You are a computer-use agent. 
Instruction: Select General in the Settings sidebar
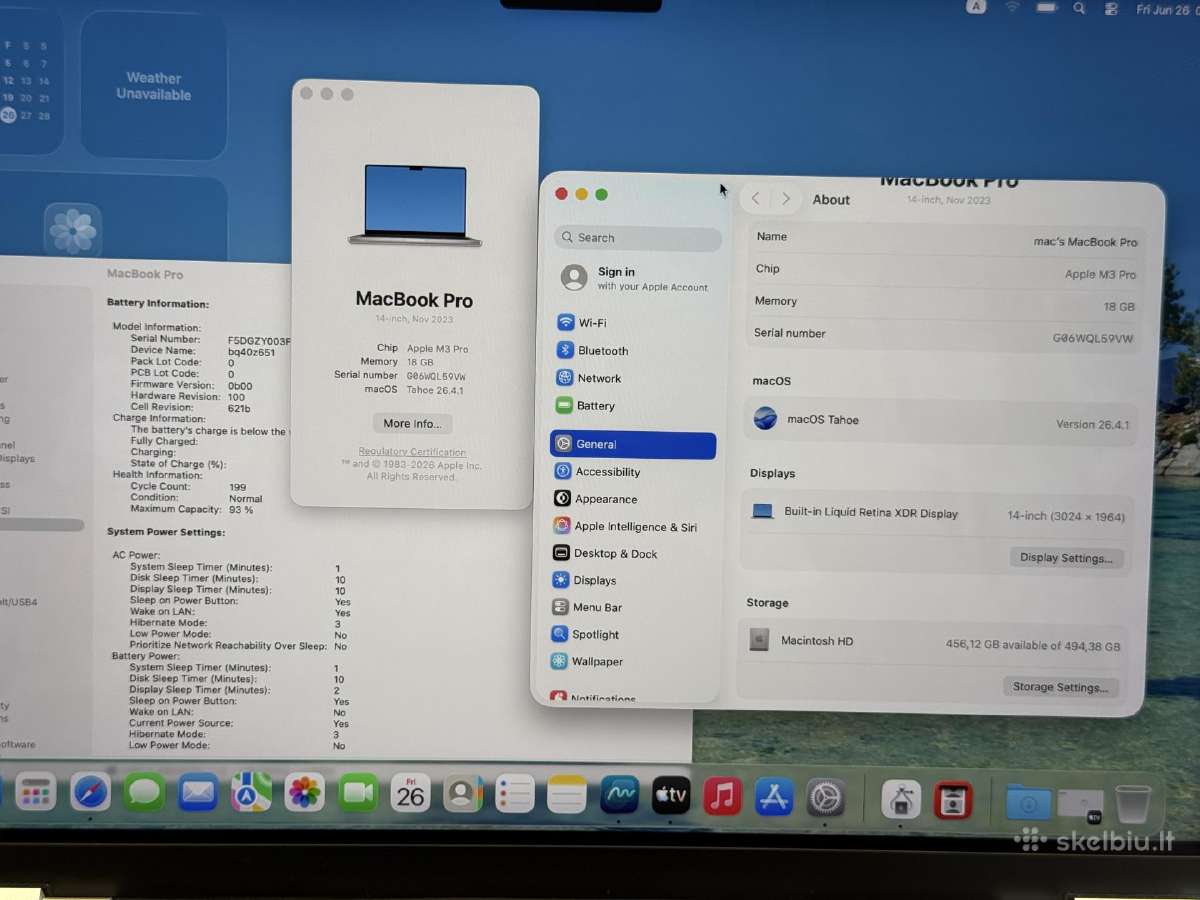click(x=633, y=445)
